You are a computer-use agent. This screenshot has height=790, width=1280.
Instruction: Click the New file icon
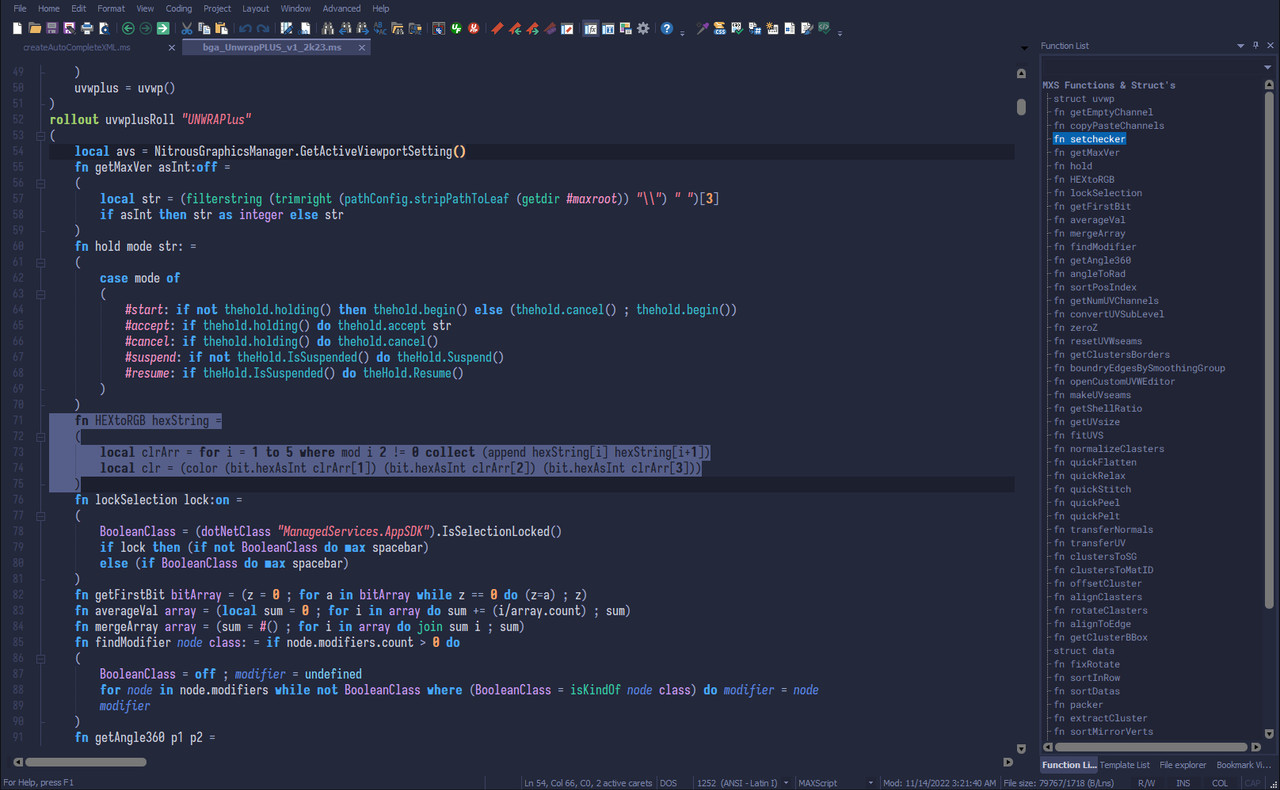[x=17, y=28]
